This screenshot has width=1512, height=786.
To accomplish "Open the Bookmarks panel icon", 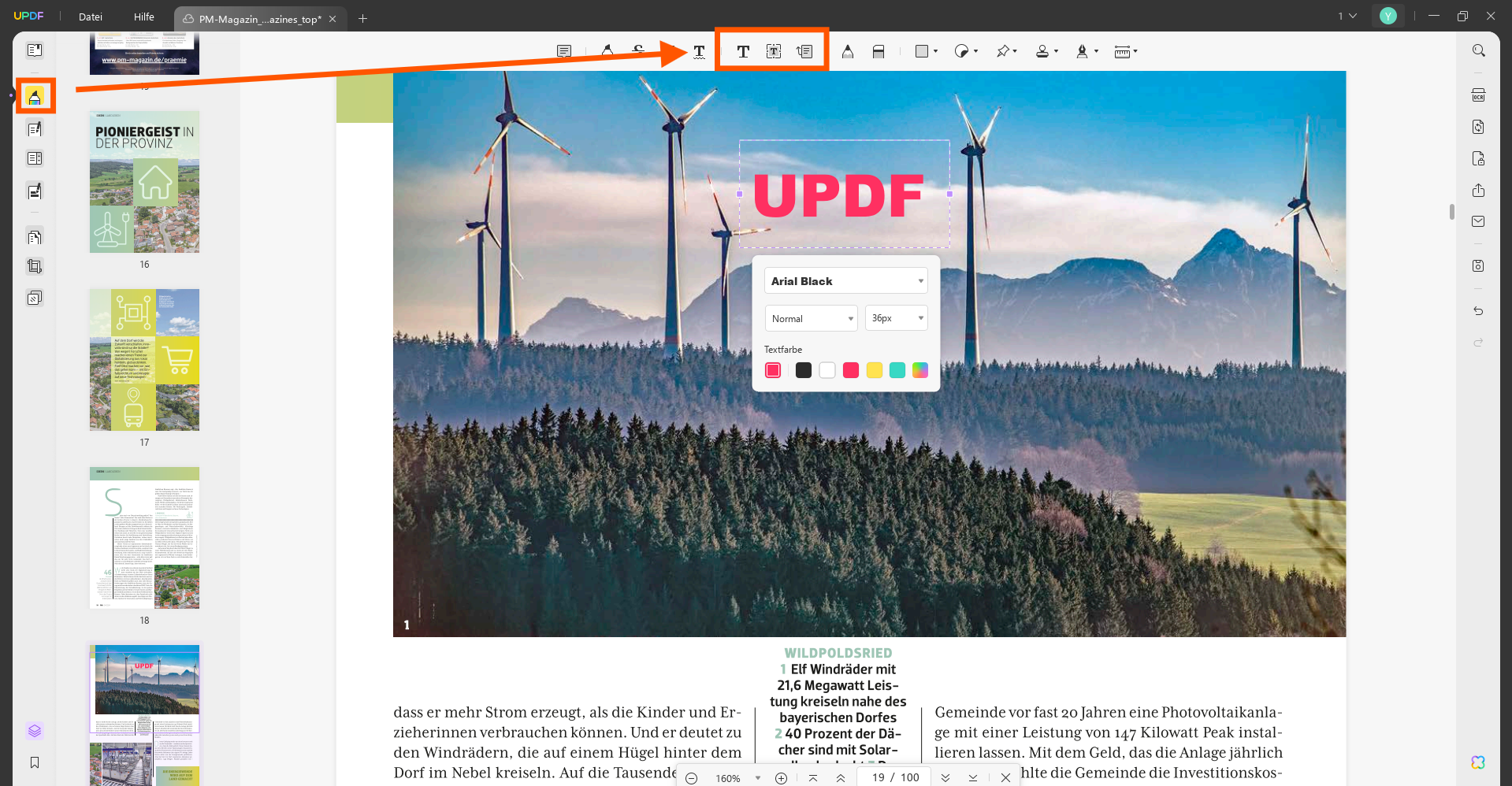I will [x=35, y=762].
